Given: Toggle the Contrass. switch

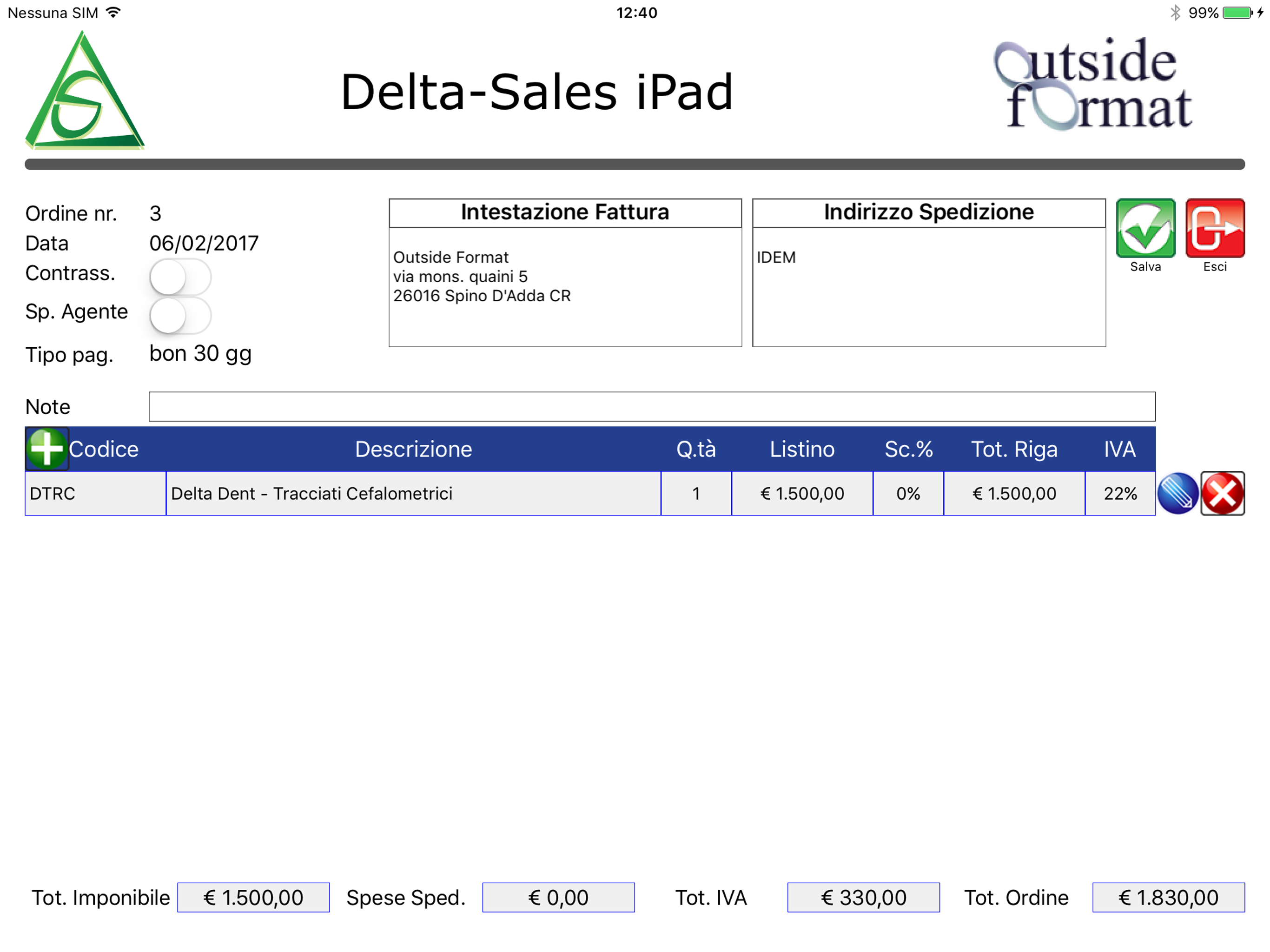Looking at the screenshot, I should [x=180, y=277].
